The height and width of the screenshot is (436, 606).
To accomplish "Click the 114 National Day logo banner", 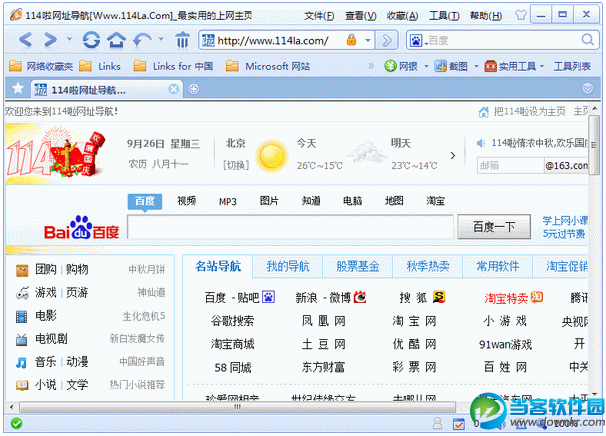I will click(56, 154).
